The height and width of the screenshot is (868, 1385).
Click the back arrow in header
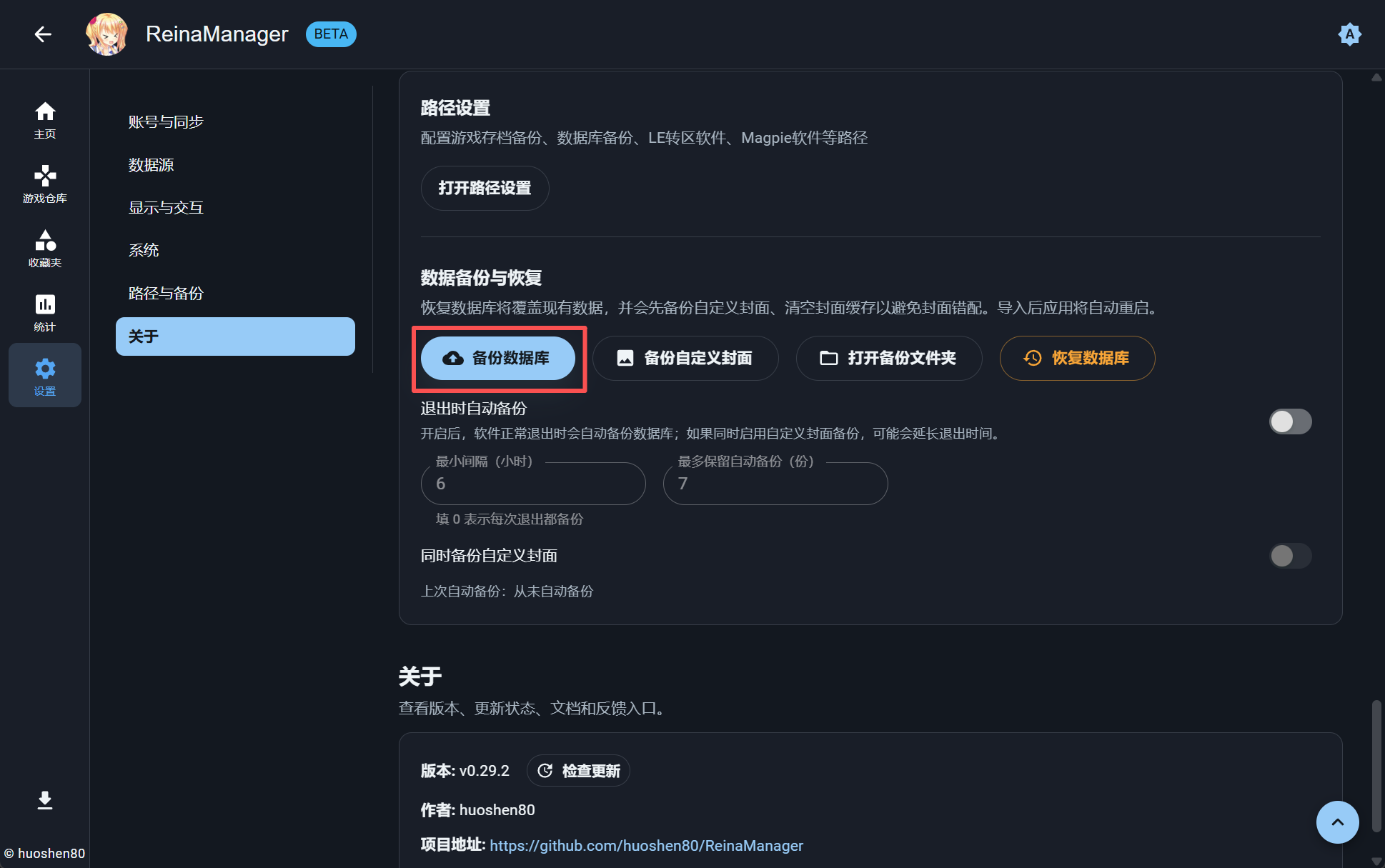(x=43, y=34)
